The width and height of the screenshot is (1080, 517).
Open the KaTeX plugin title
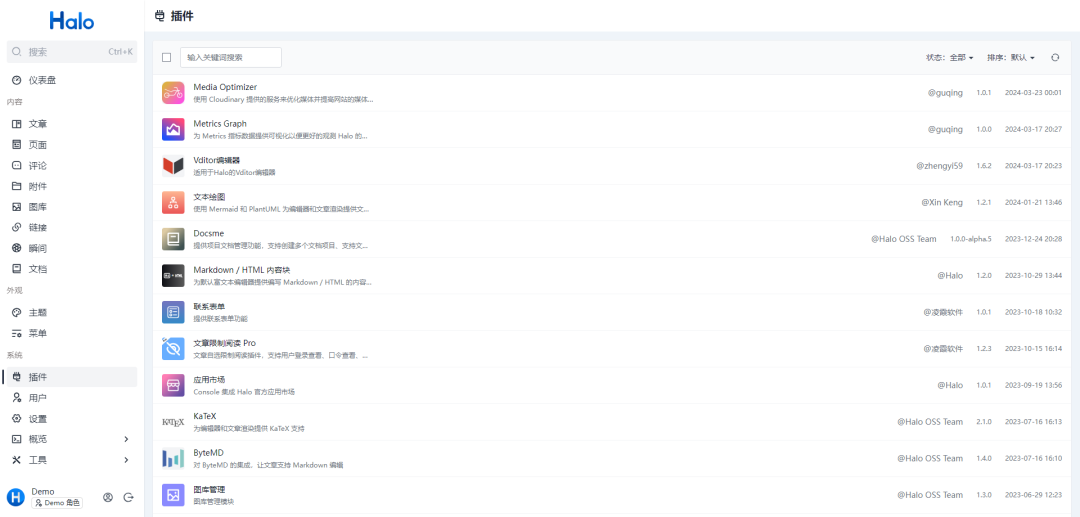[x=205, y=416]
